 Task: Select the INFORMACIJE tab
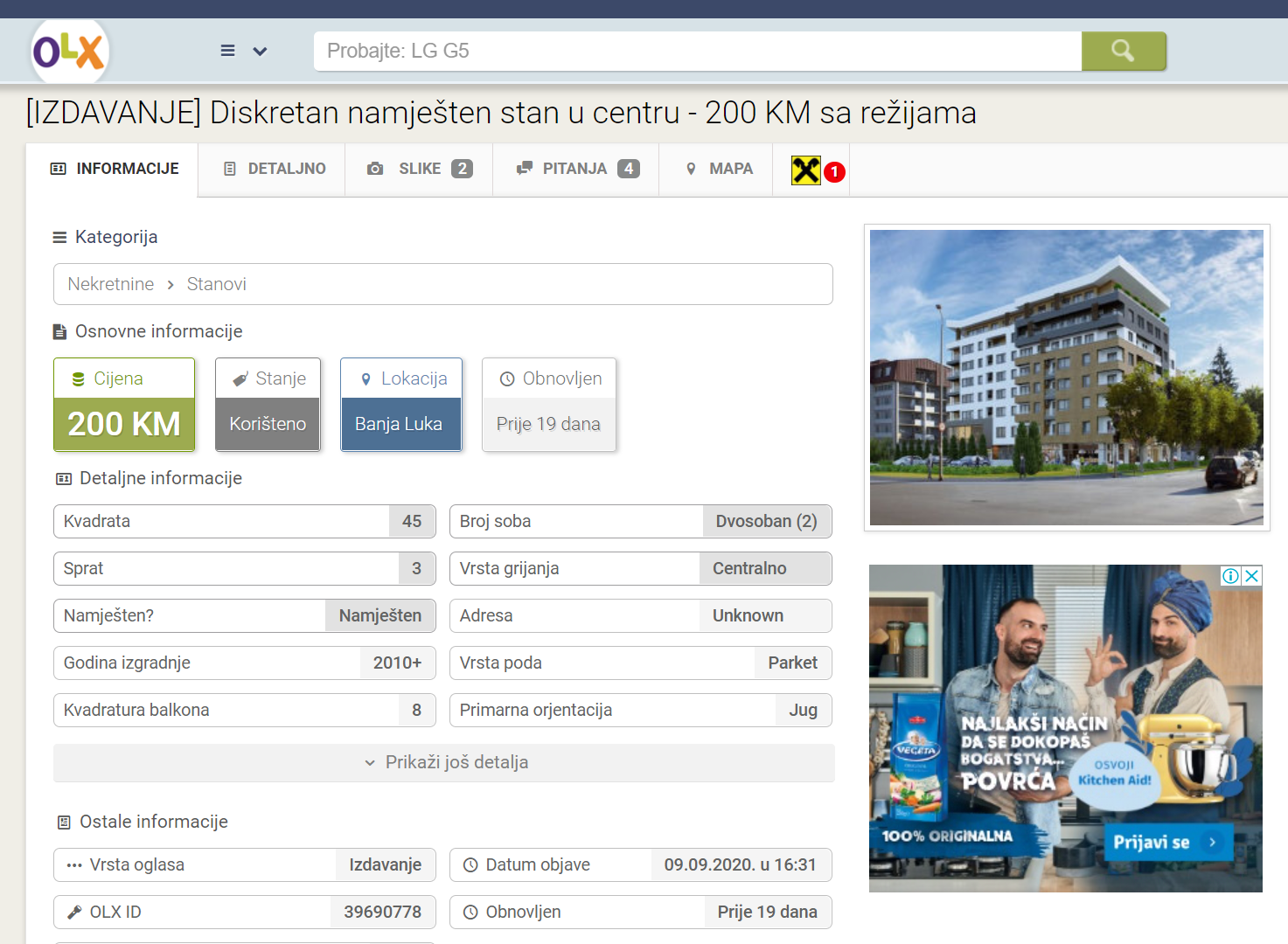pos(114,169)
